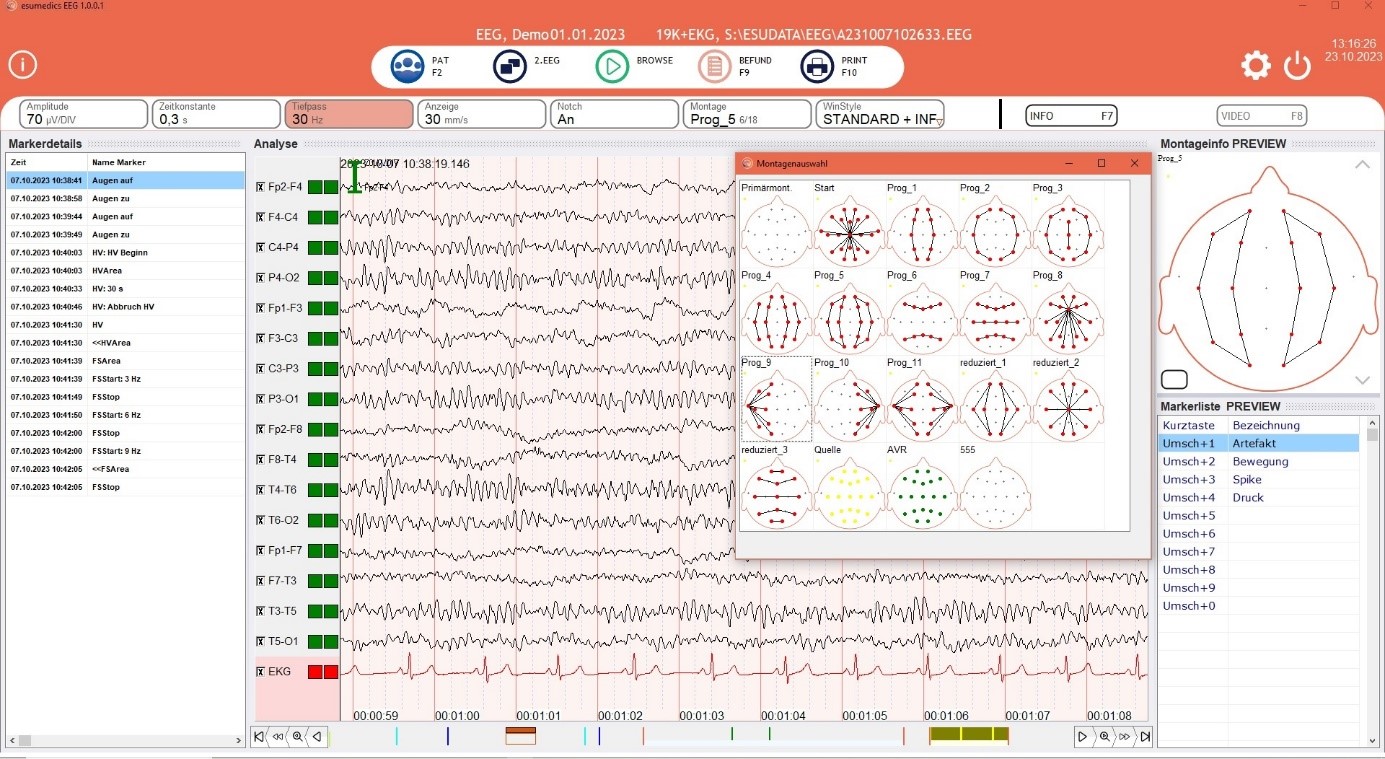The image size is (1385, 759).
Task: Collapse Montageinfo PREVIEW with the up chevron
Action: [1362, 165]
